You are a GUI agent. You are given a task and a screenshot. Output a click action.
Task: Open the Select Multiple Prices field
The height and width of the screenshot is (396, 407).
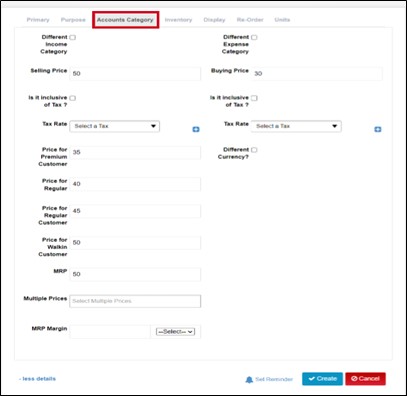tap(135, 301)
